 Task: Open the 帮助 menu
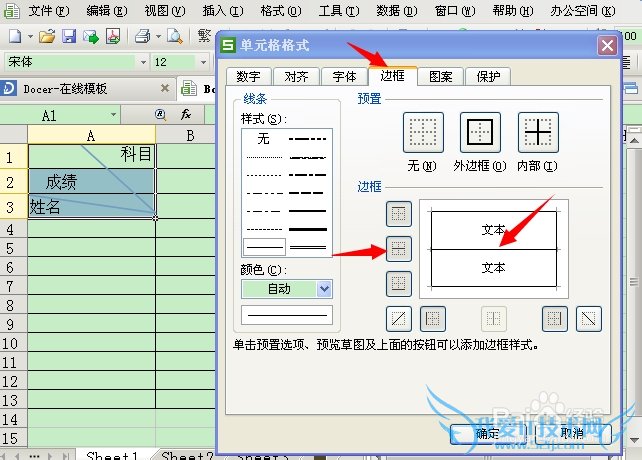point(513,11)
